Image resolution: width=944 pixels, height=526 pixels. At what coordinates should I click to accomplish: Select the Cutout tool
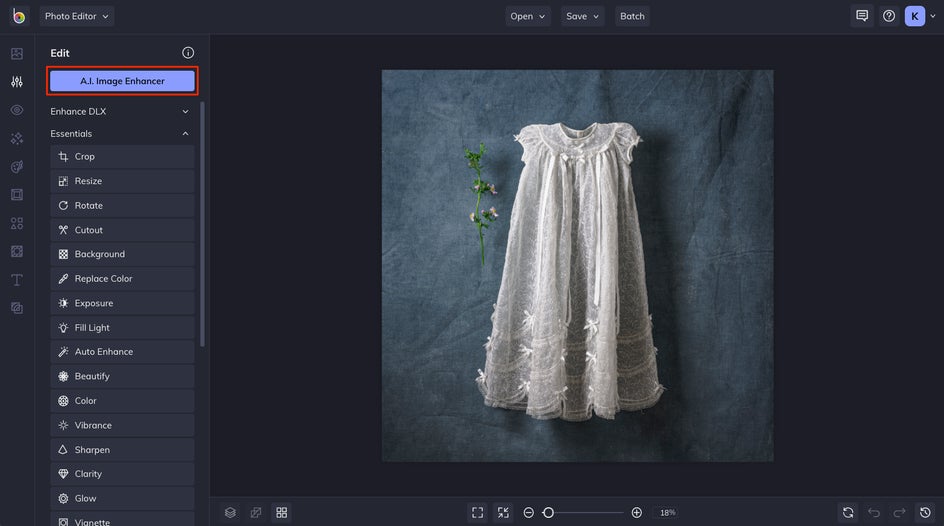click(122, 230)
